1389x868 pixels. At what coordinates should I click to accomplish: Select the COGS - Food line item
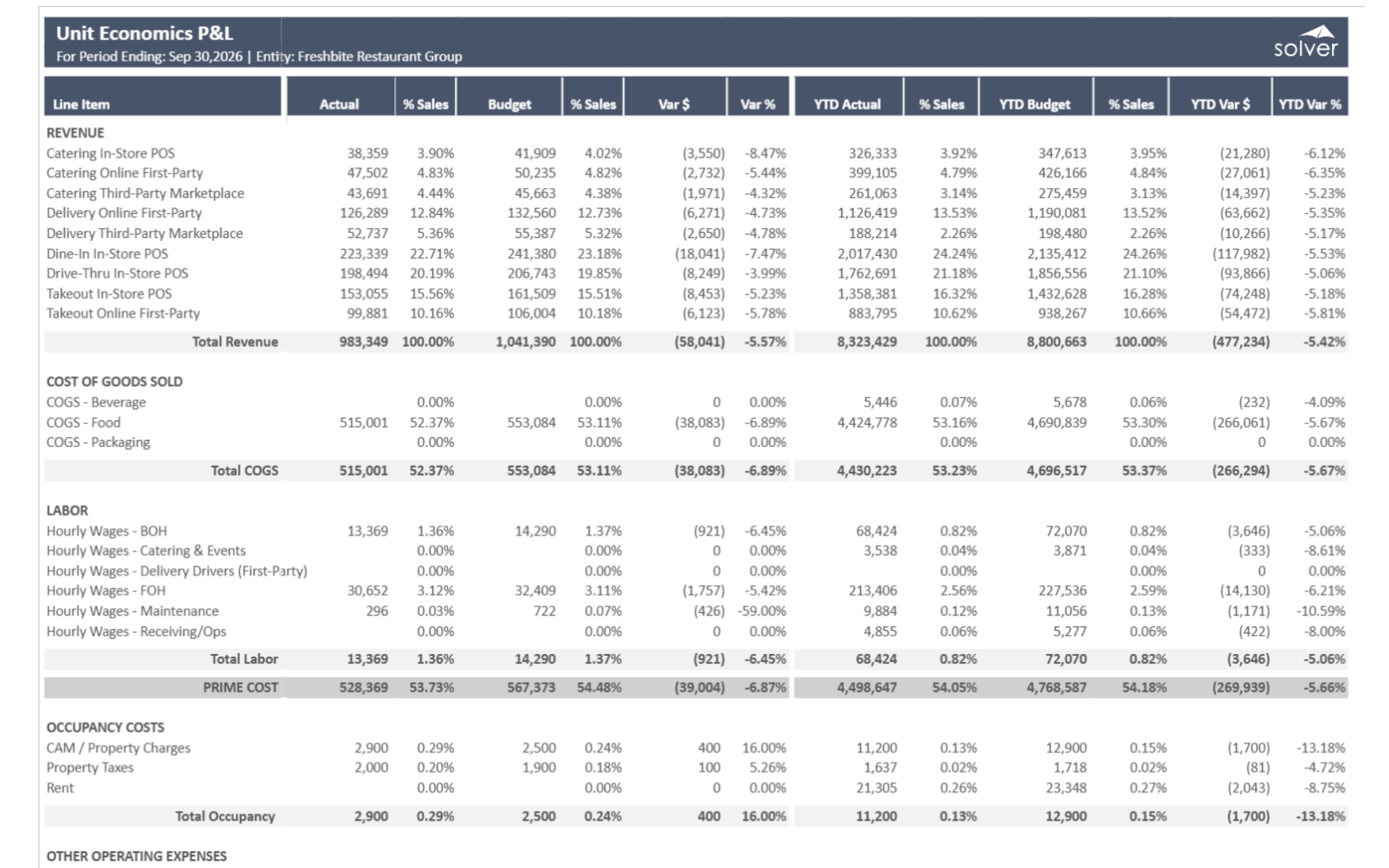(x=83, y=422)
